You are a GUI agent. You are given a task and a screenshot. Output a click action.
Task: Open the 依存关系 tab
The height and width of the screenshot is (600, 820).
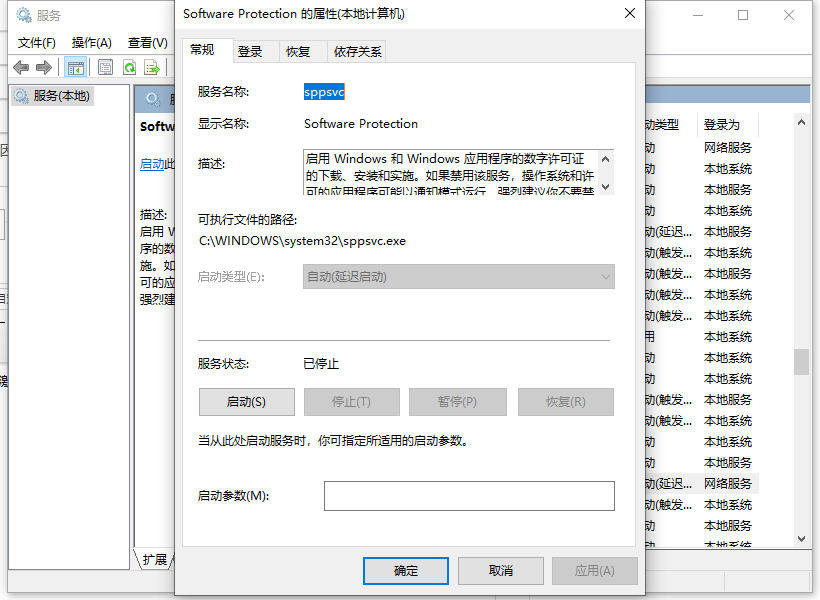(x=357, y=52)
